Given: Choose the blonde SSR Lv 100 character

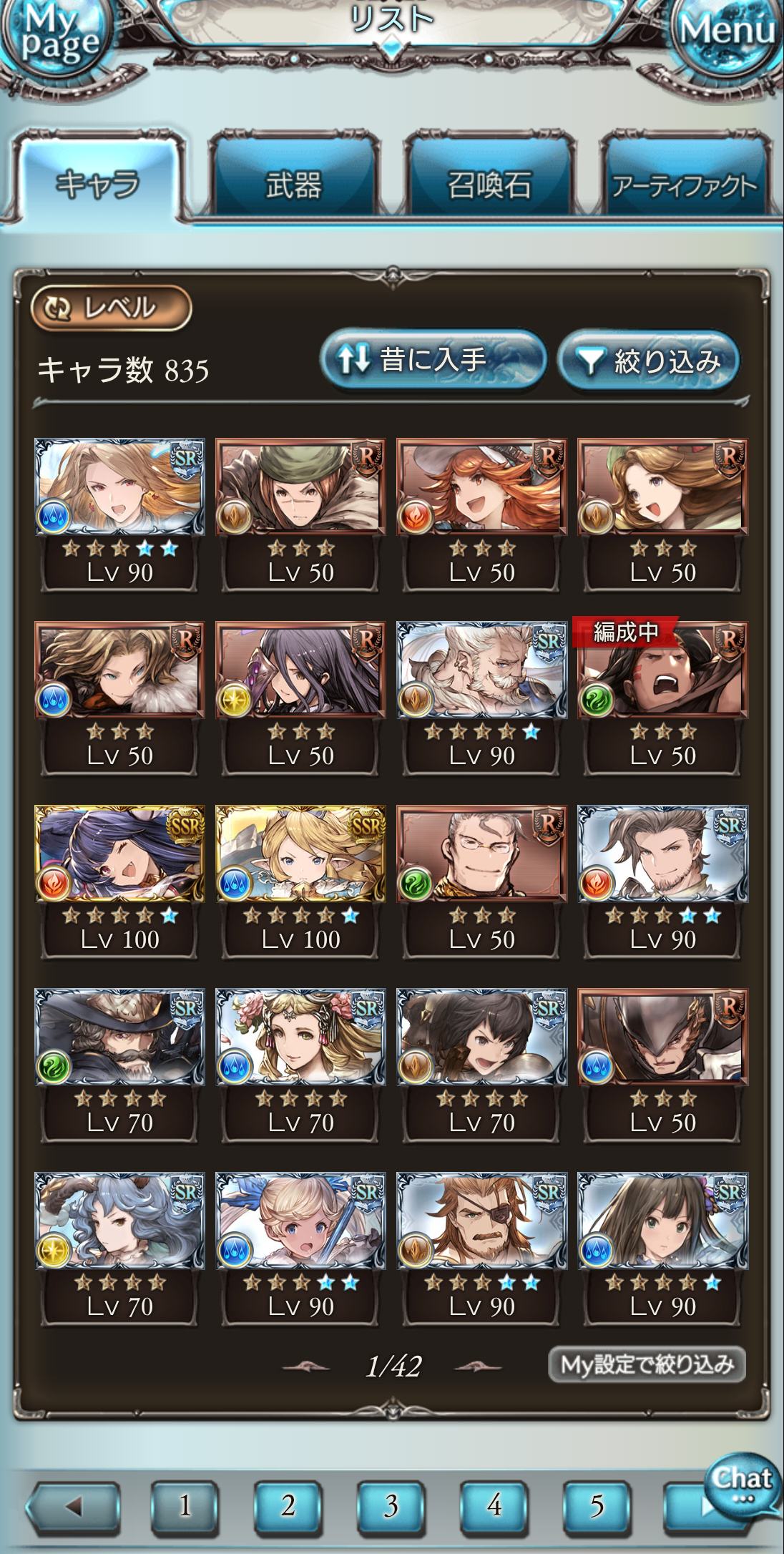Looking at the screenshot, I should click(300, 881).
